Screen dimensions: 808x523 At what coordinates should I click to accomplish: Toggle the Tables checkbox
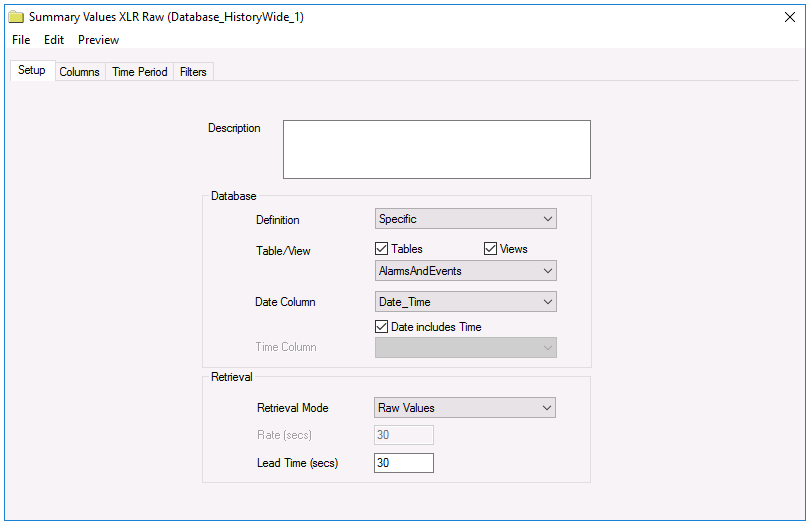tap(381, 249)
